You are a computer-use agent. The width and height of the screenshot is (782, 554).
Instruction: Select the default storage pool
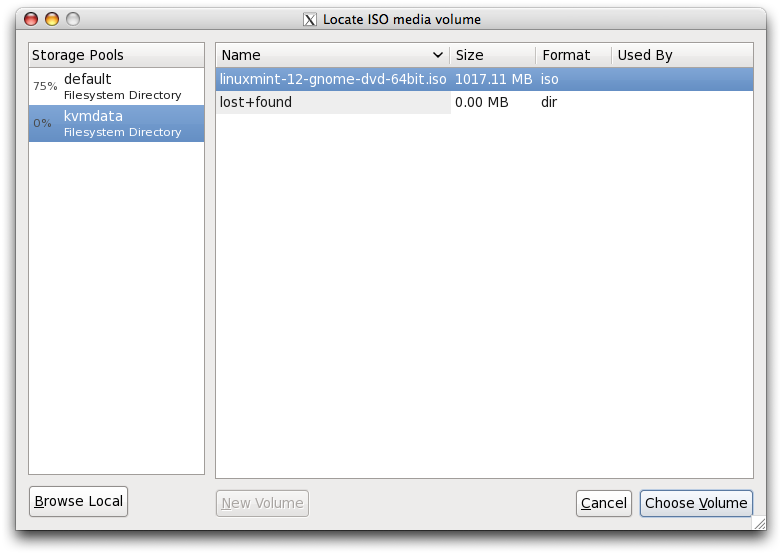(x=116, y=86)
